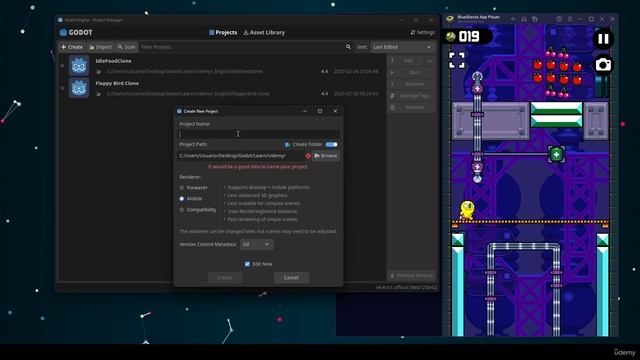The width and height of the screenshot is (640, 360).
Task: Click the Scan projects toolbar button
Action: coord(127,47)
